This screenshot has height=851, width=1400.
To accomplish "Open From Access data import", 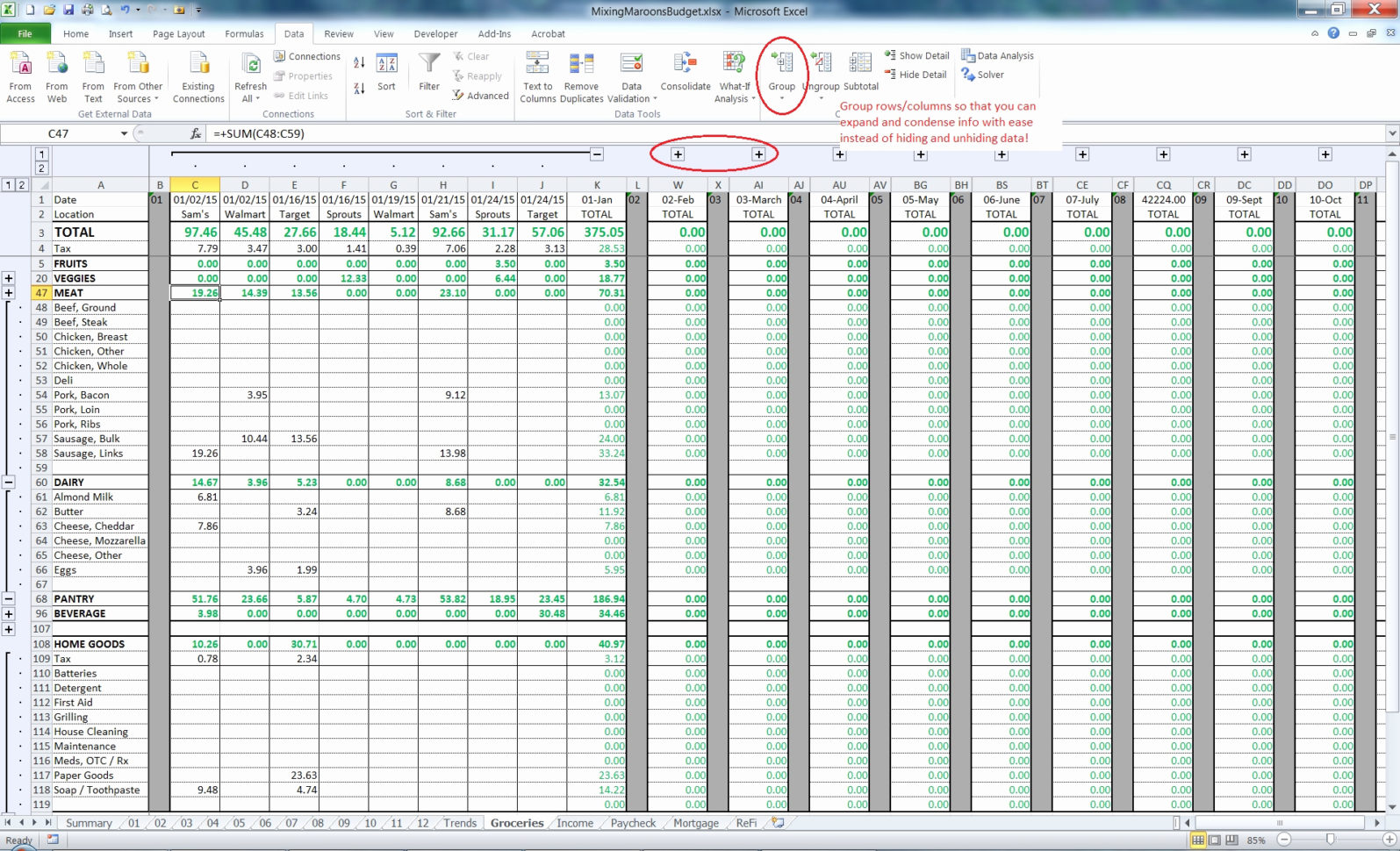I will (20, 77).
